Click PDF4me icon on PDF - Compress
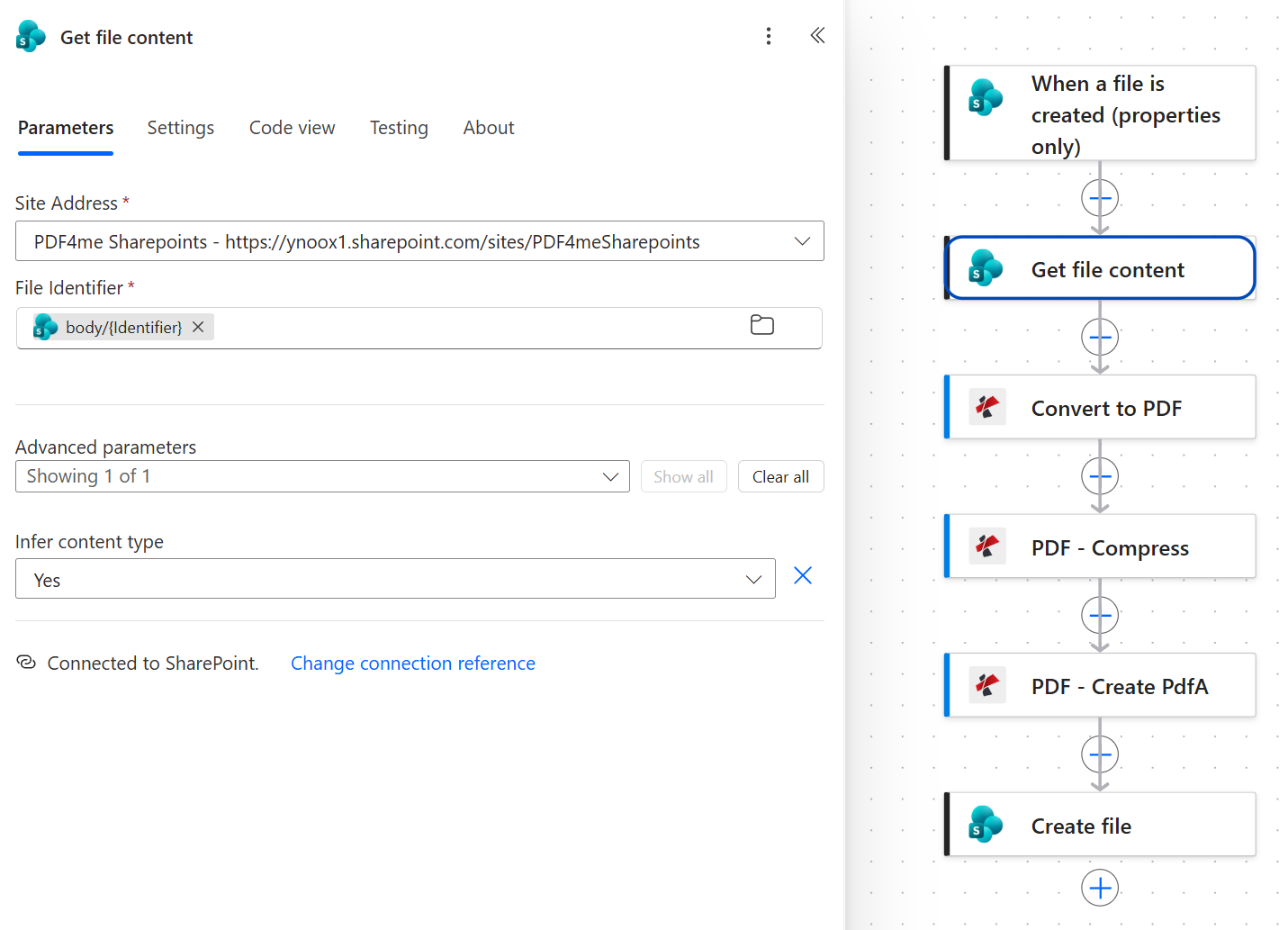 pyautogui.click(x=987, y=546)
